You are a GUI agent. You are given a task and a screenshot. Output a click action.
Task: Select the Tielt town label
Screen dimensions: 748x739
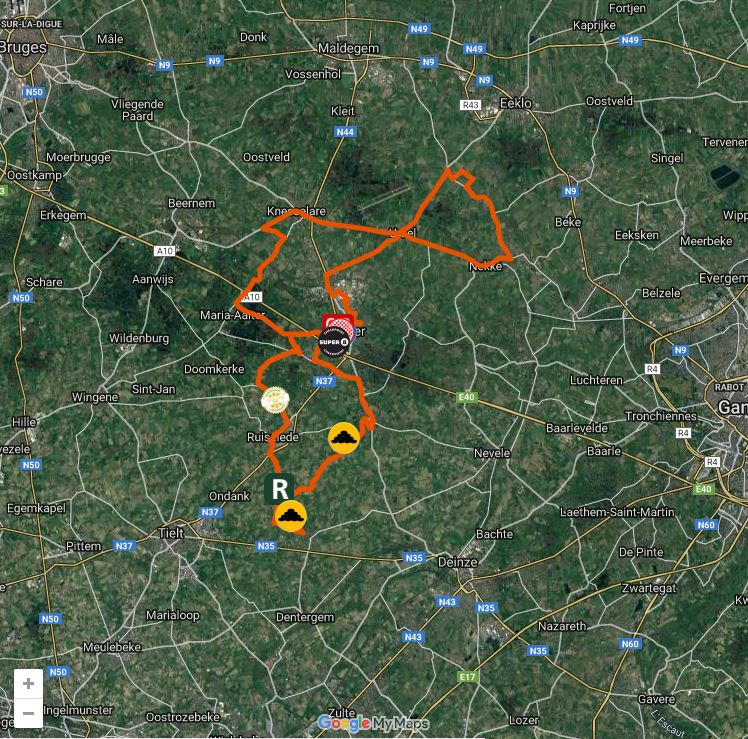coord(171,533)
